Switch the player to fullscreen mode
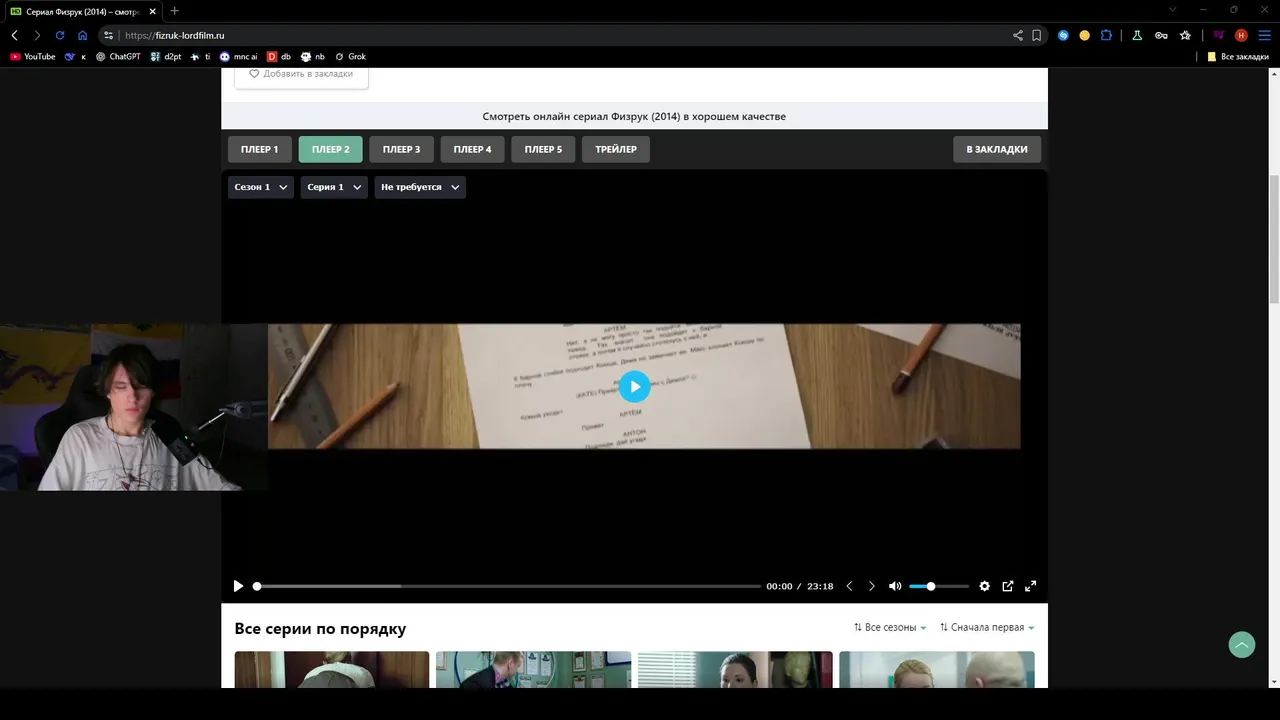This screenshot has width=1280, height=720. 1031,586
